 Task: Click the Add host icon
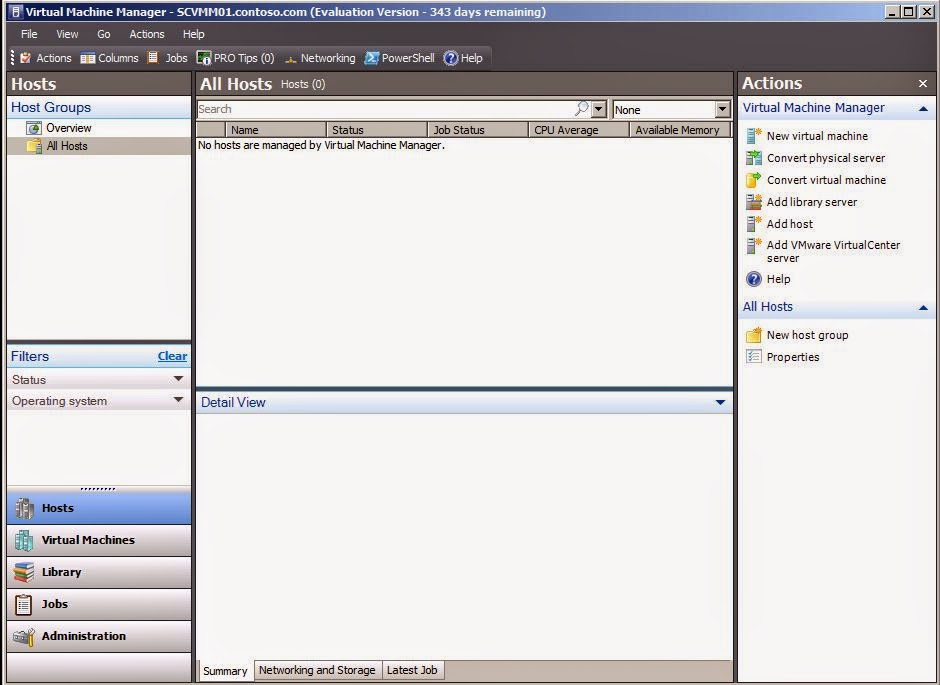754,224
